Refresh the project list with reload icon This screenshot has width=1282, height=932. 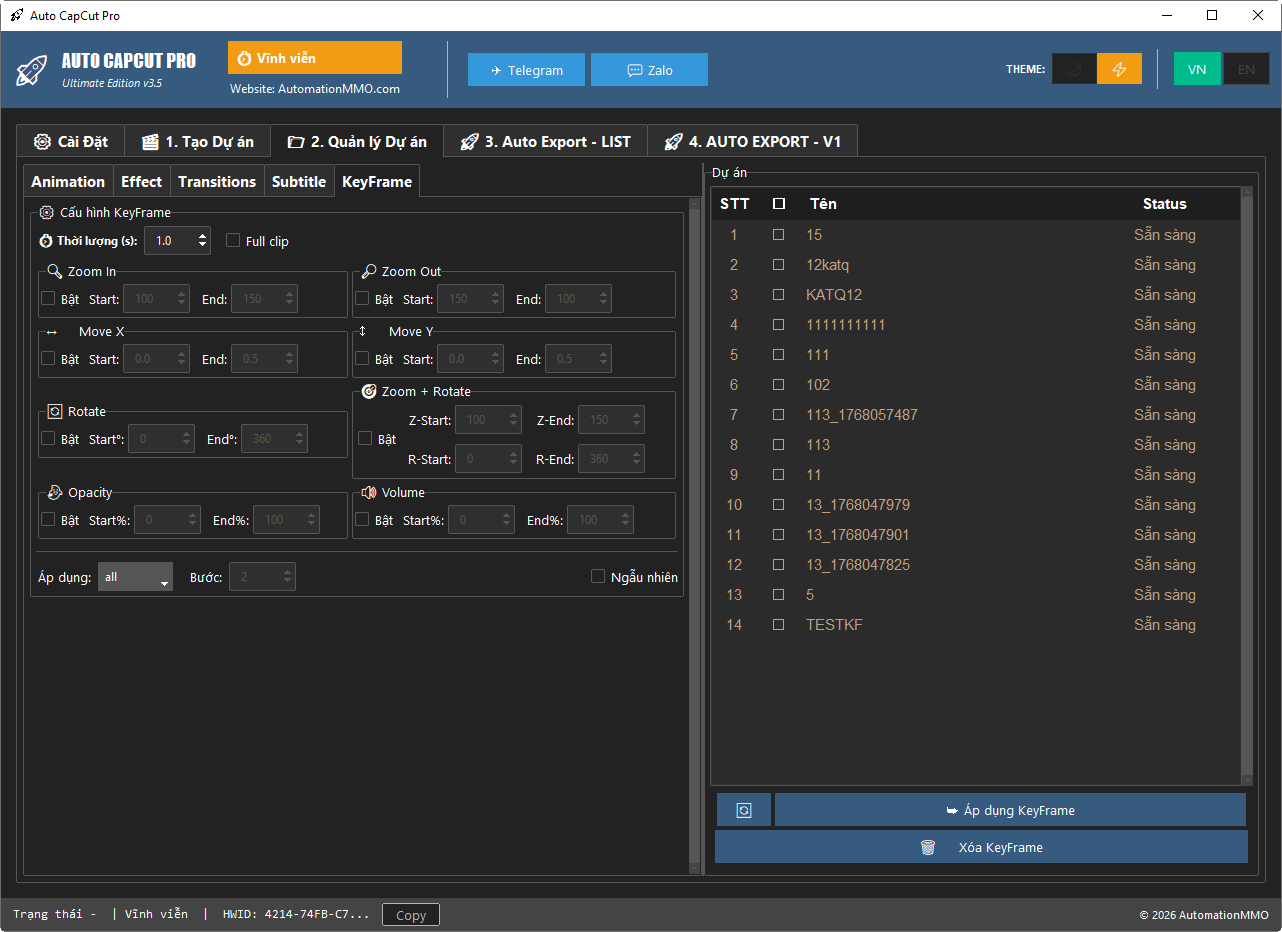point(743,810)
